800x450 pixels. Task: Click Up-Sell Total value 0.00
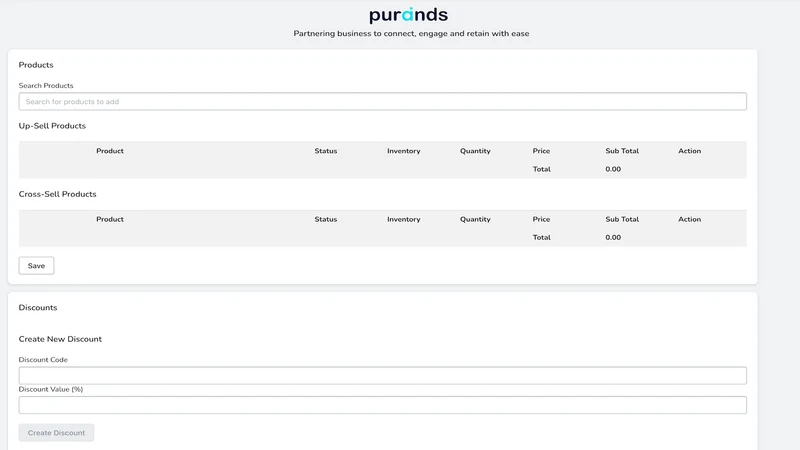(613, 169)
